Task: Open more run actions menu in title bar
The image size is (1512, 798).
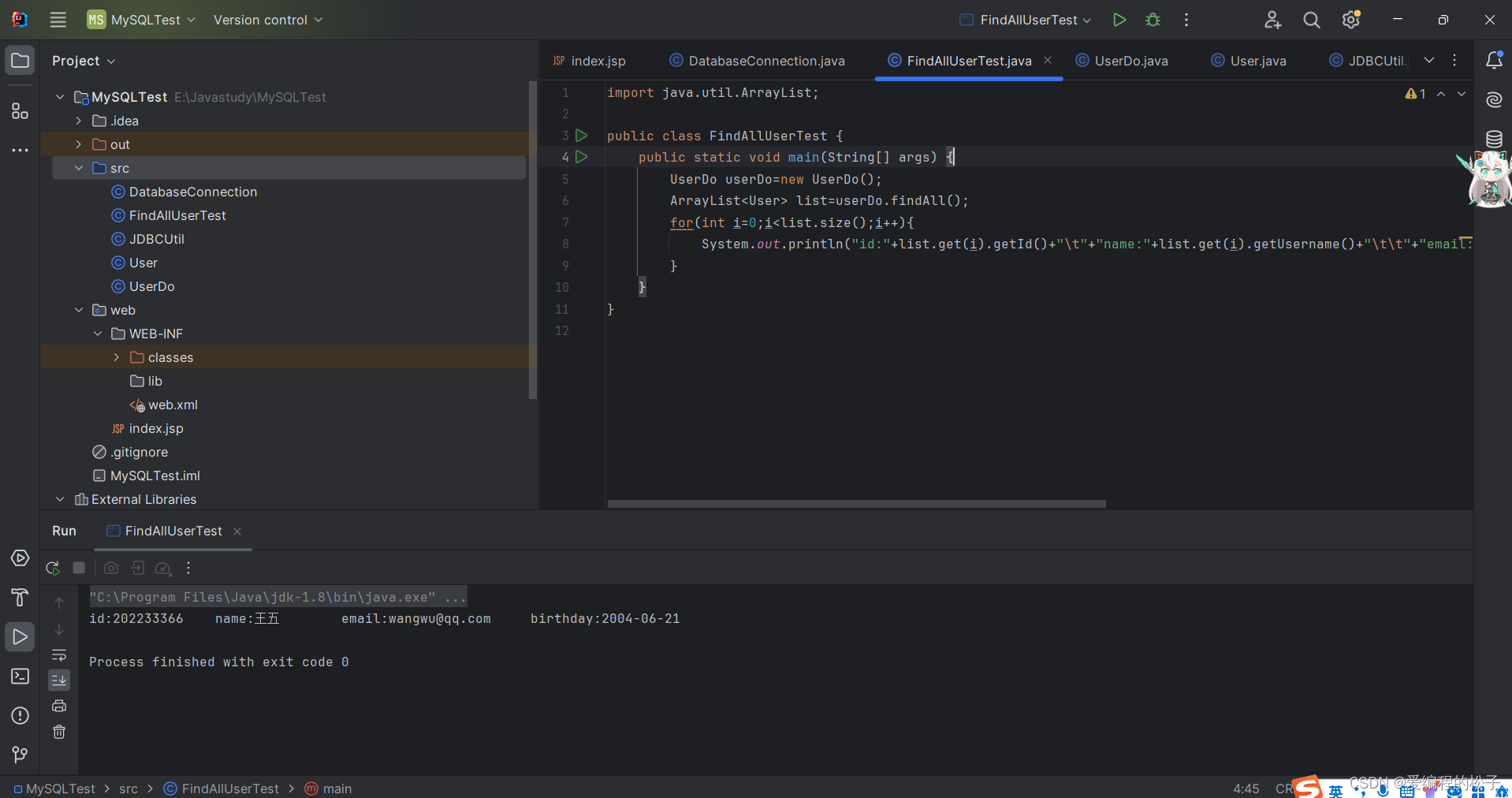Action: coord(1186,20)
